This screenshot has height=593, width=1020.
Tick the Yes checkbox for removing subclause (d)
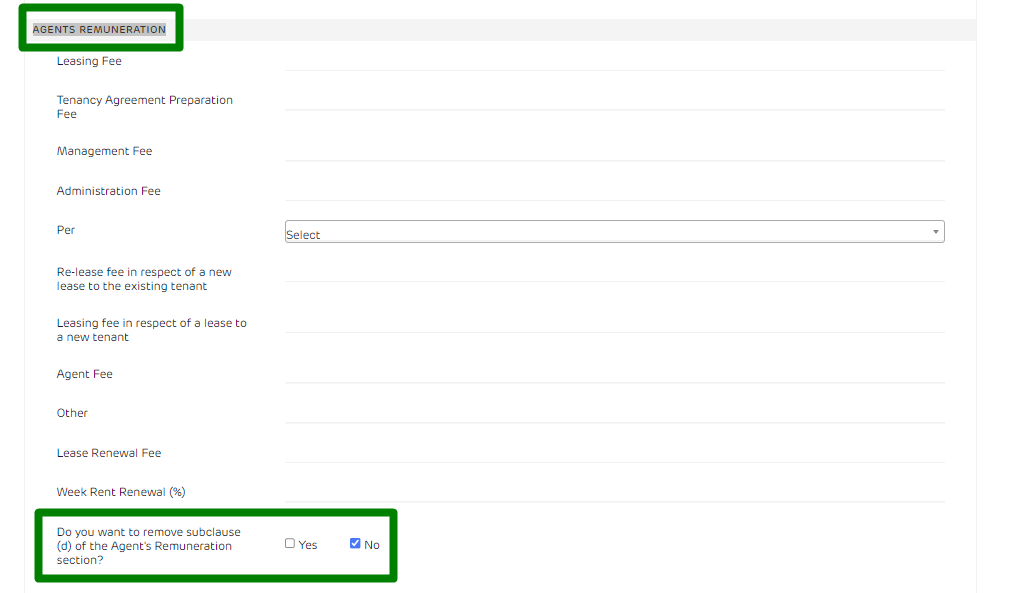coord(290,544)
